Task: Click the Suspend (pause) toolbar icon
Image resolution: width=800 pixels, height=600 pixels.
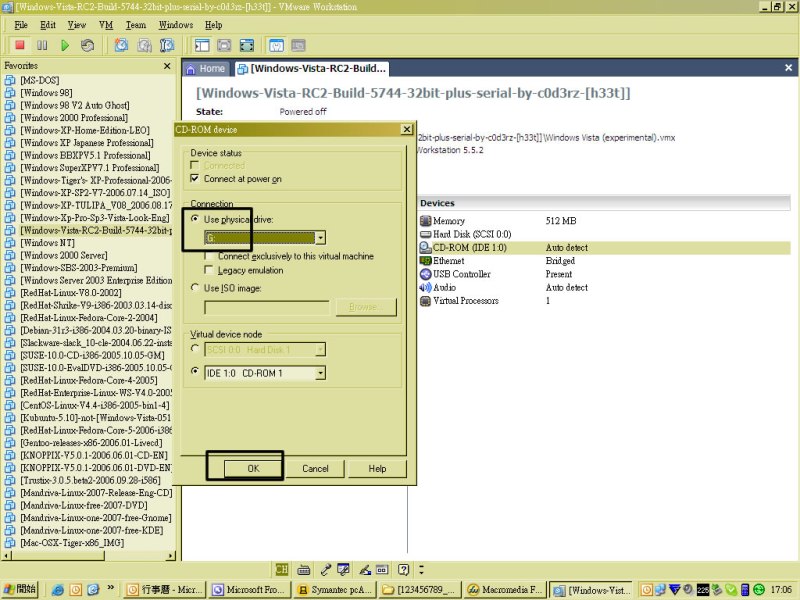Action: click(x=42, y=45)
